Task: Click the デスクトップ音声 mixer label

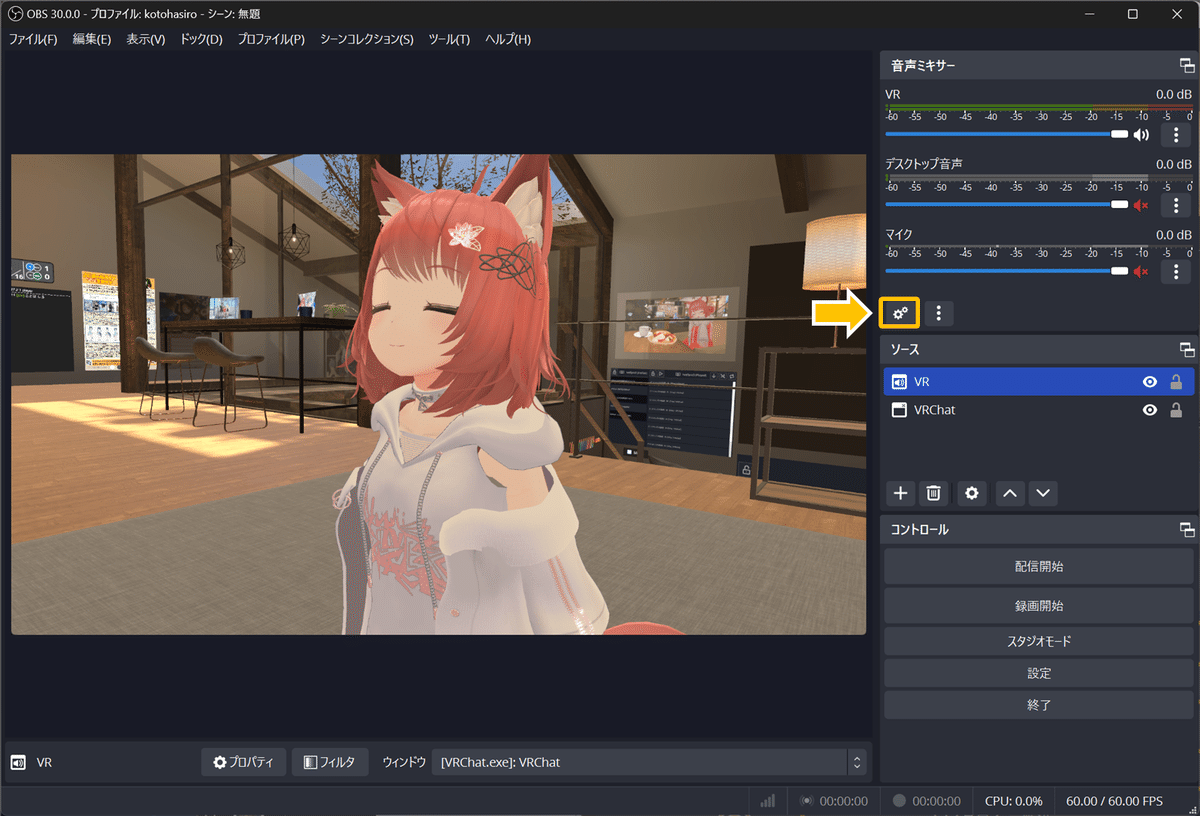Action: pos(924,164)
